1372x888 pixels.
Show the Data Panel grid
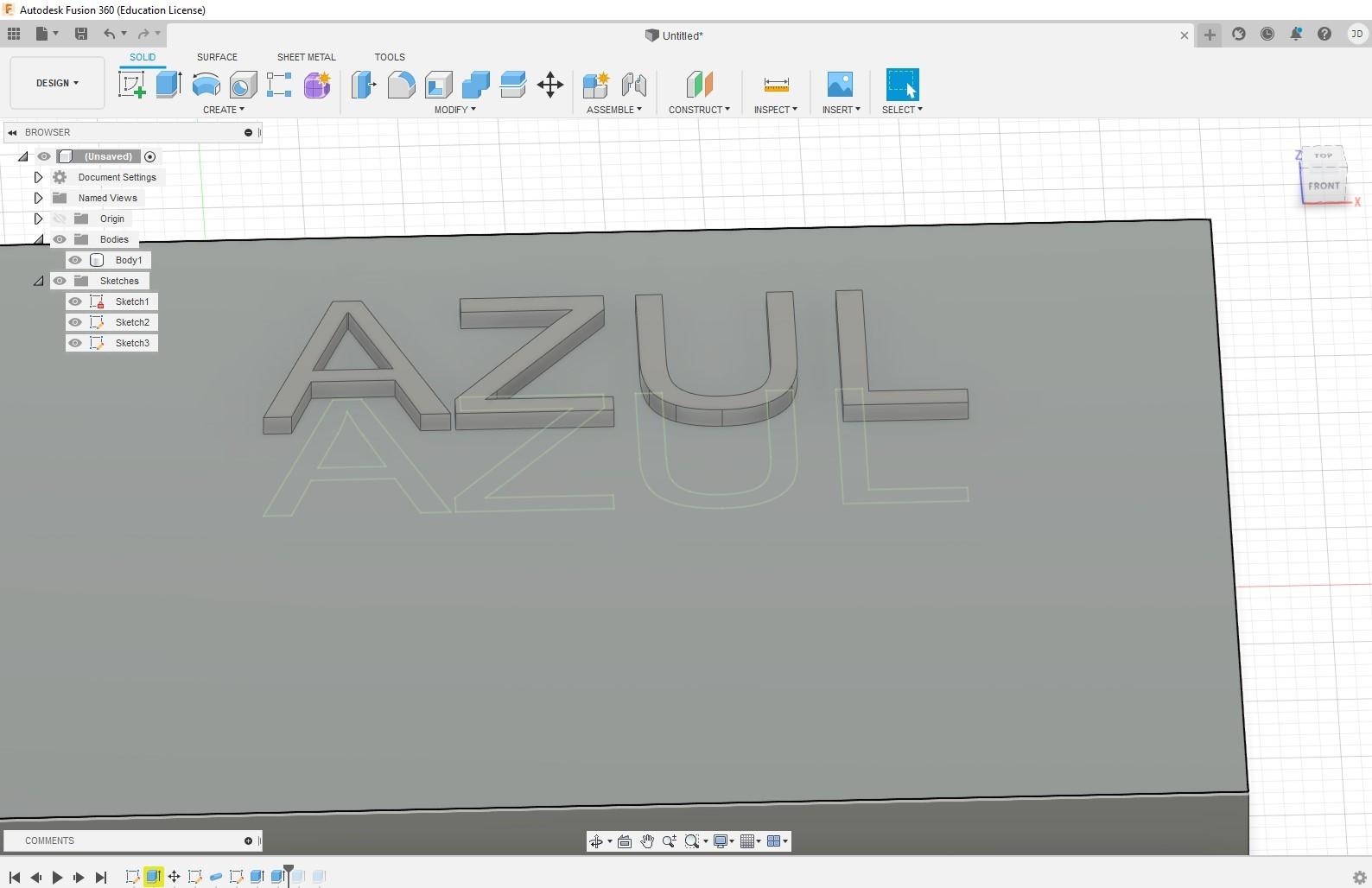coord(14,34)
